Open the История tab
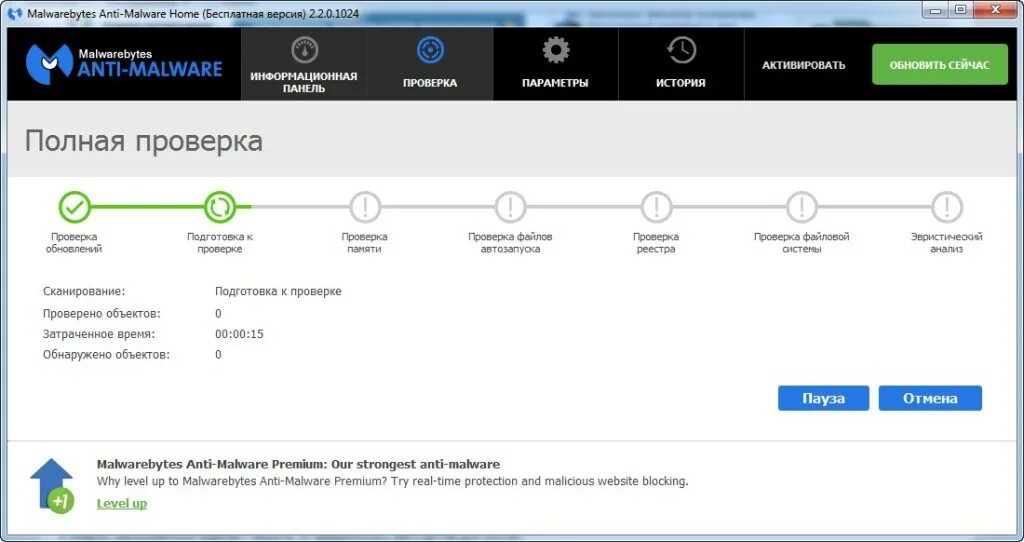Image resolution: width=1024 pixels, height=542 pixels. click(x=681, y=64)
